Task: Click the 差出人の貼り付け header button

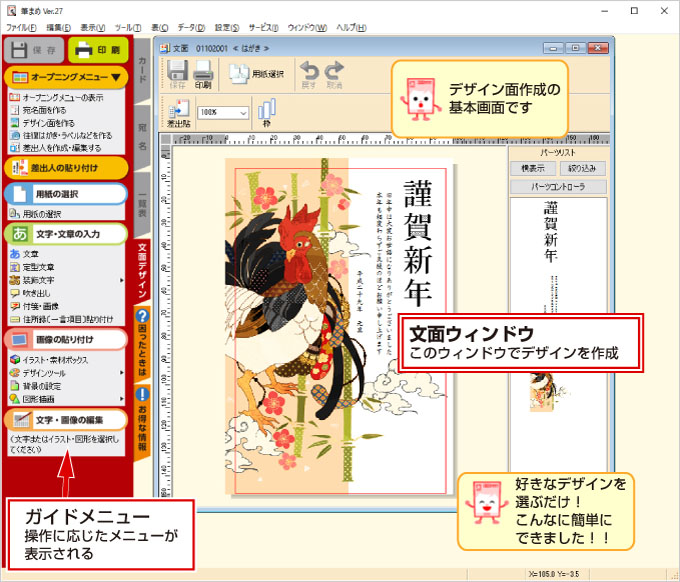Action: 66,168
